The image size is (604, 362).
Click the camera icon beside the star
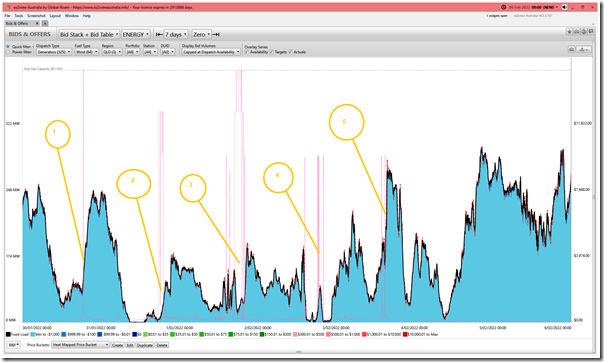pos(576,32)
